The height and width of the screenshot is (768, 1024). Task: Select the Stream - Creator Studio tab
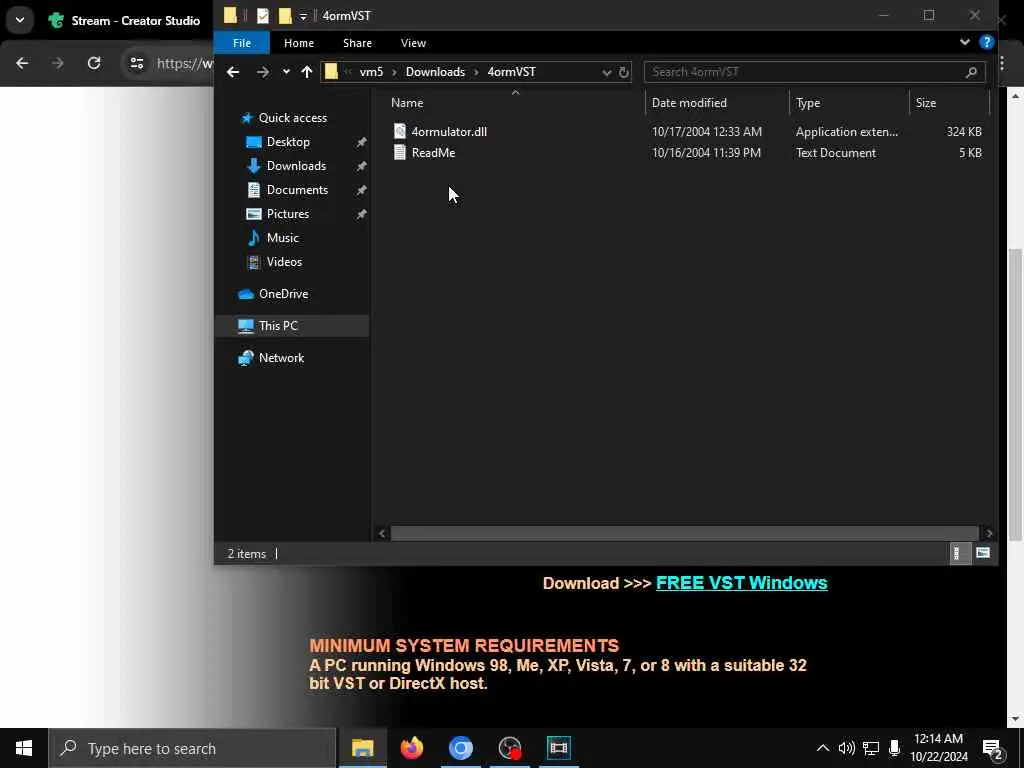click(124, 21)
